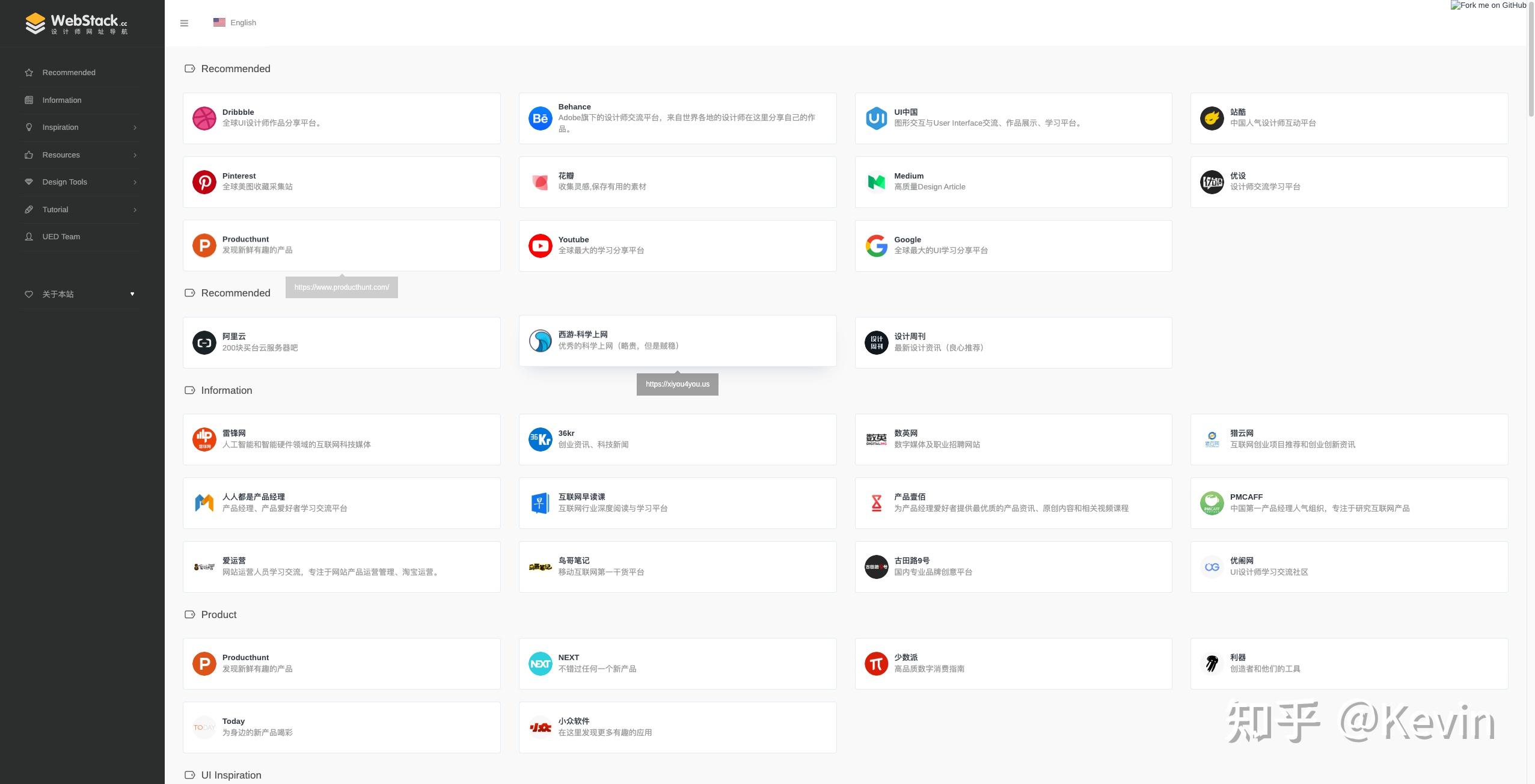Click the Youtube icon
This screenshot has width=1535, height=784.
pyautogui.click(x=540, y=245)
